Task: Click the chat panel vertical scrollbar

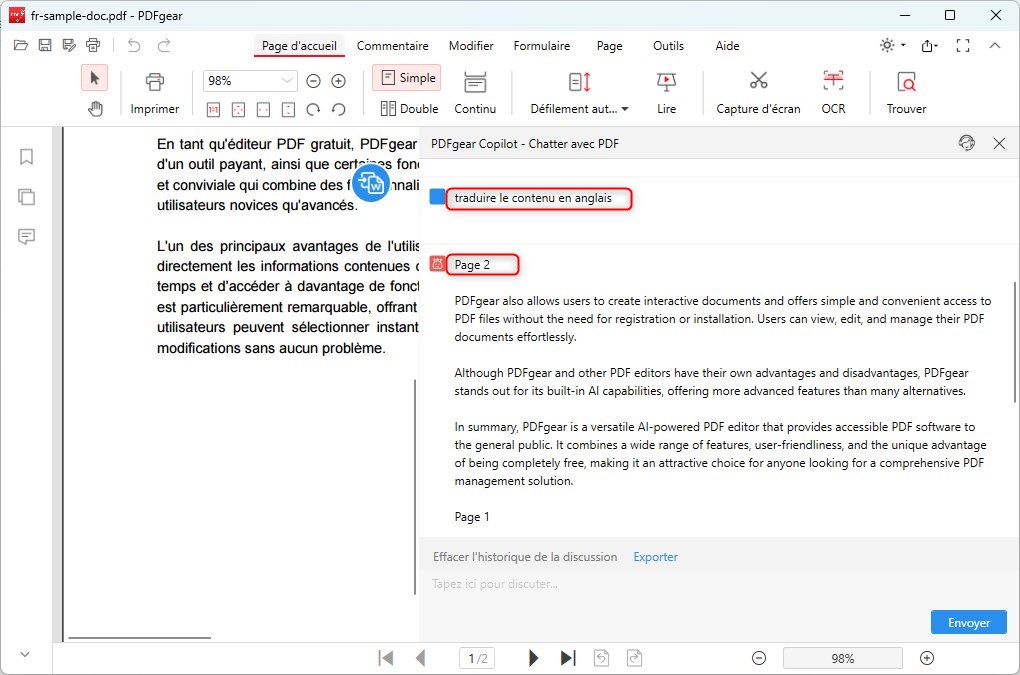Action: 1014,341
